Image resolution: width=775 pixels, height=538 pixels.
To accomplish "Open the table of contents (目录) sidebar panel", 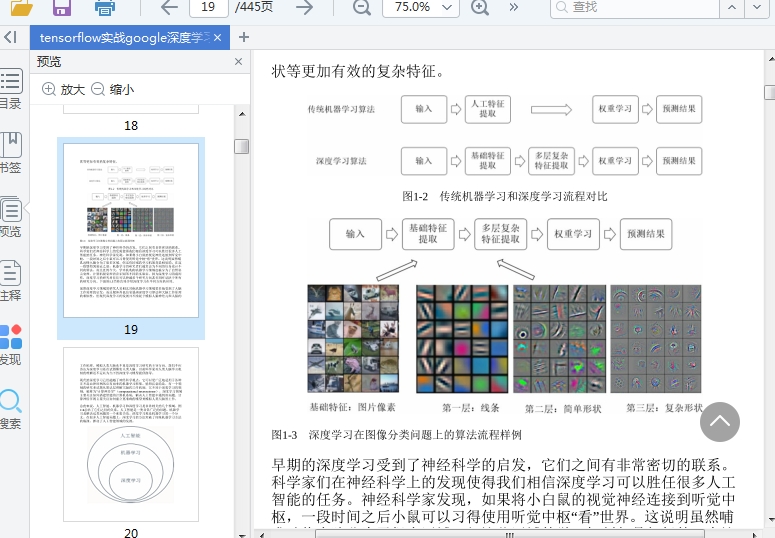I will [x=10, y=88].
